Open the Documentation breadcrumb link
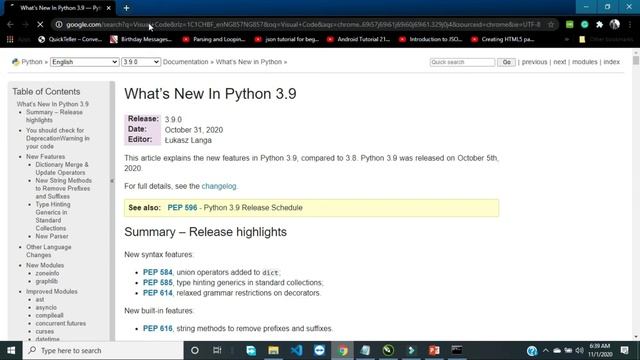Image resolution: width=640 pixels, height=360 pixels. 185,62
